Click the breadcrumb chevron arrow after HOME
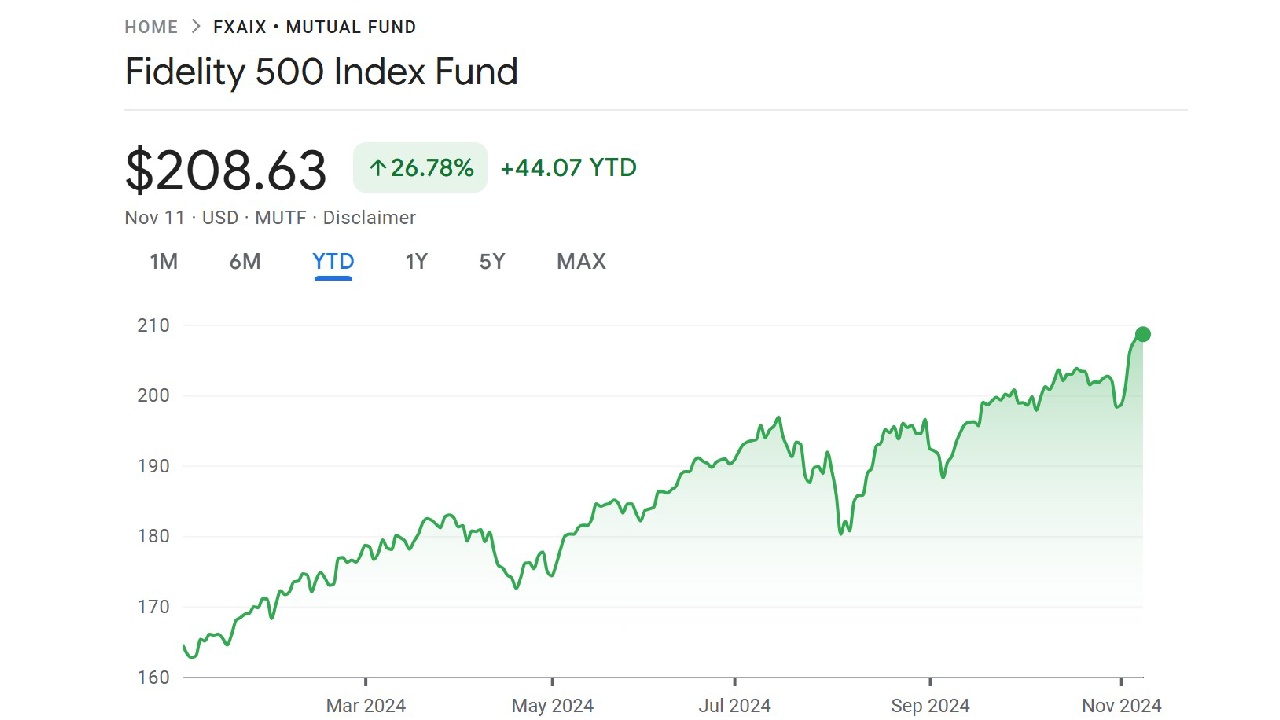 [195, 27]
